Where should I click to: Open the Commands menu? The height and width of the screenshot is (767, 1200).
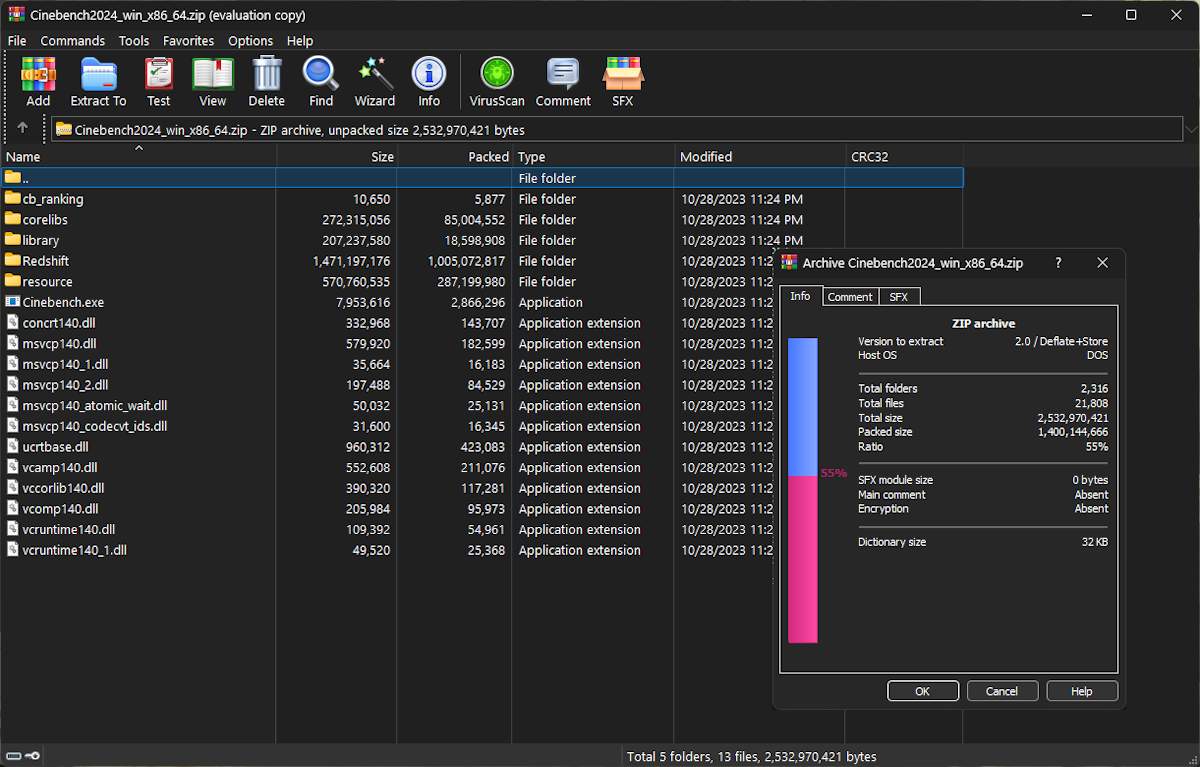72,41
